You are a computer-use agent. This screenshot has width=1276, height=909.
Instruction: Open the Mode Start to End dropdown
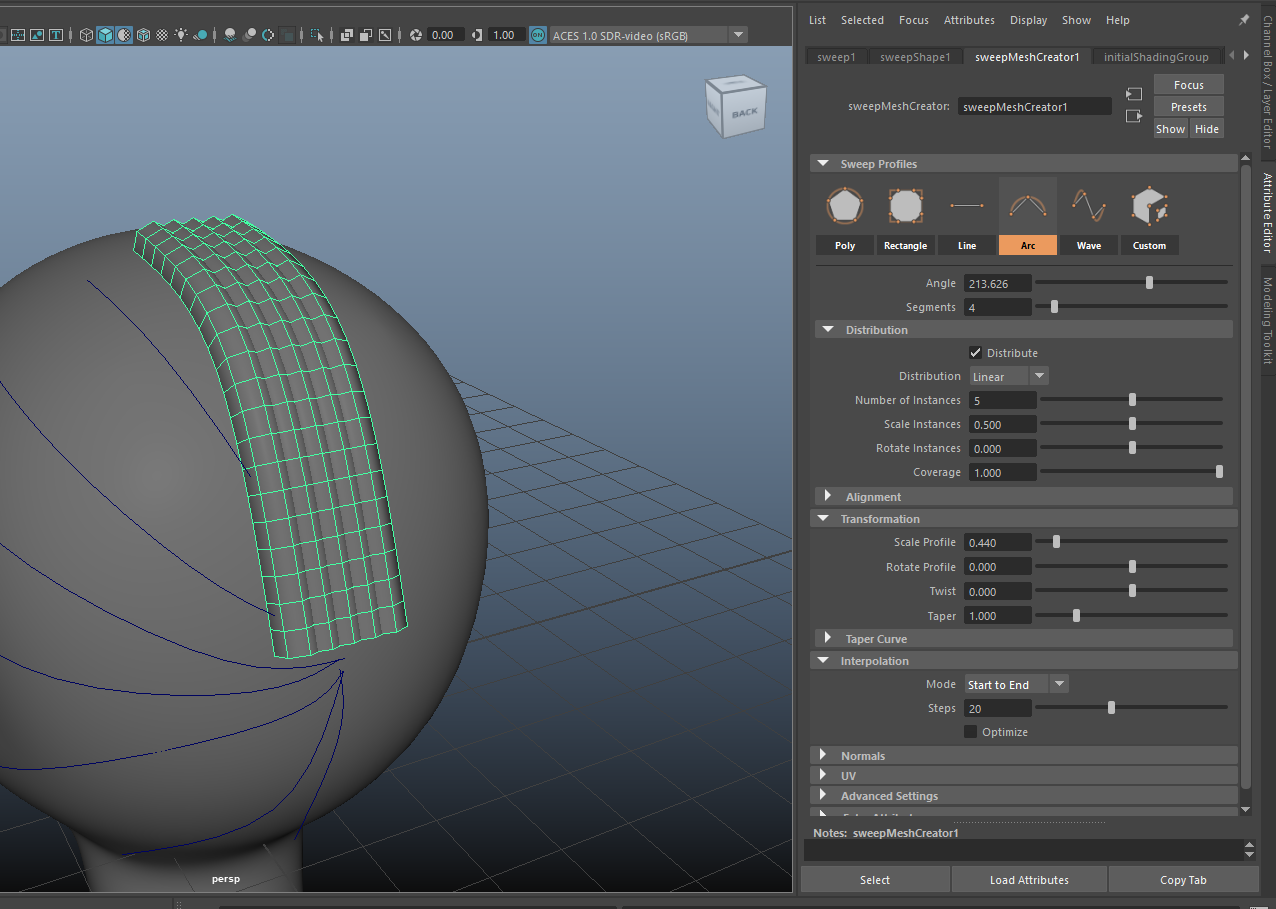point(1016,684)
